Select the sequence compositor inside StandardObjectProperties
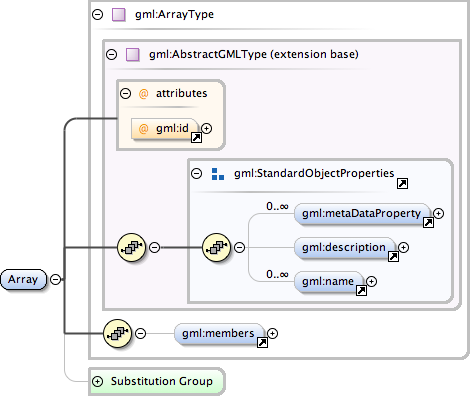This screenshot has width=470, height=398. (217, 247)
